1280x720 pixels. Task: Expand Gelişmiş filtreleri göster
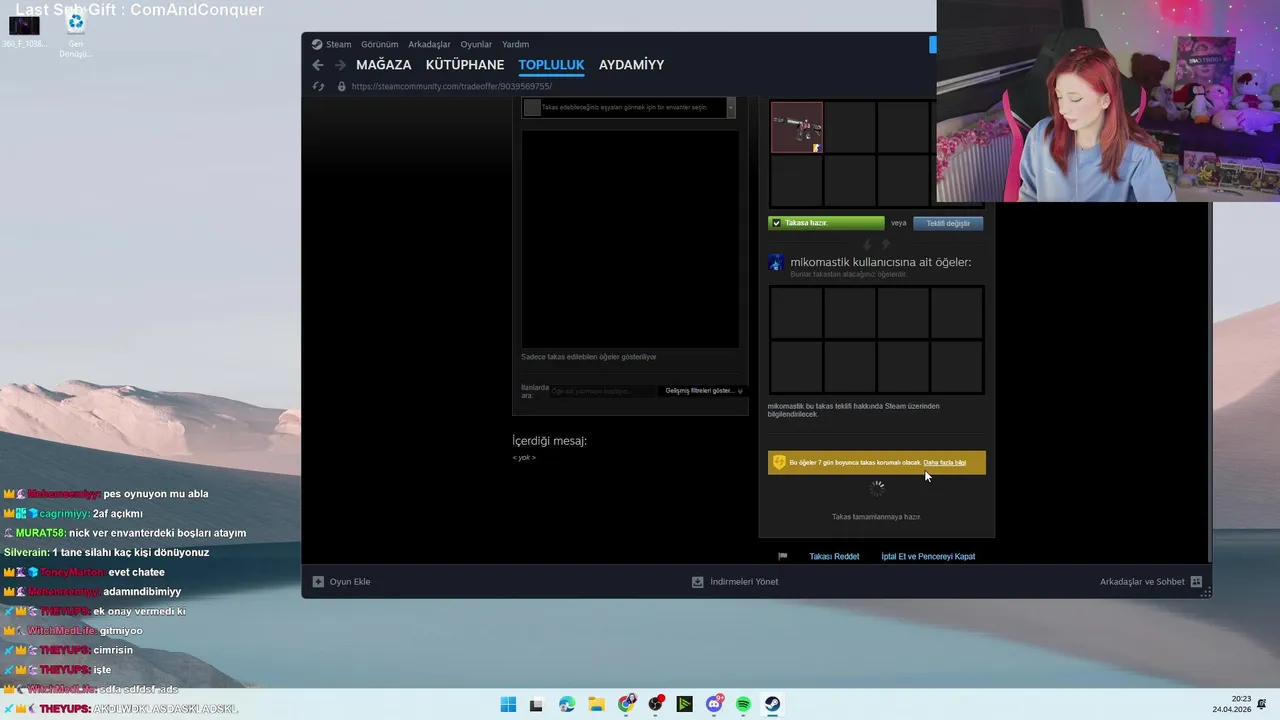[x=704, y=391]
